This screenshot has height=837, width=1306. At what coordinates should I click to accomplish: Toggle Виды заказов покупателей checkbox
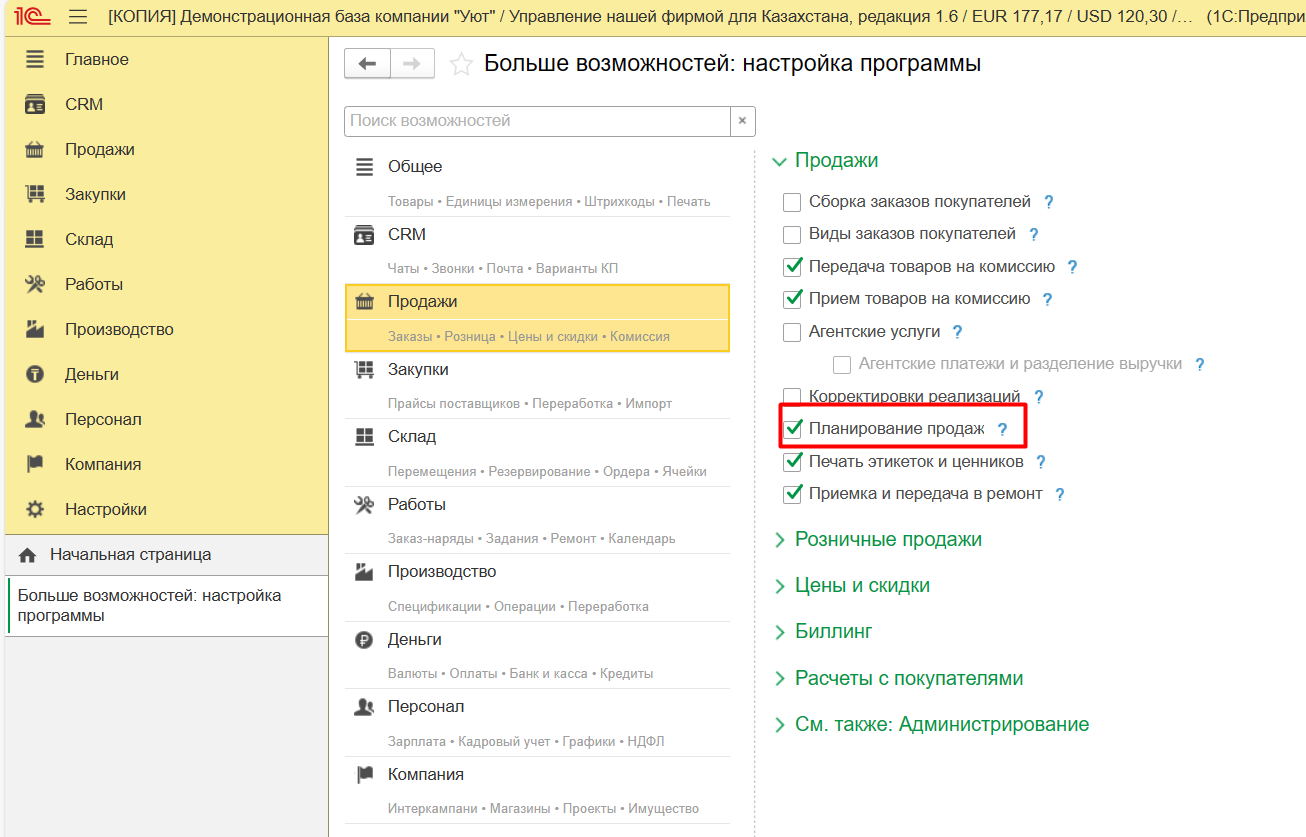click(x=792, y=235)
